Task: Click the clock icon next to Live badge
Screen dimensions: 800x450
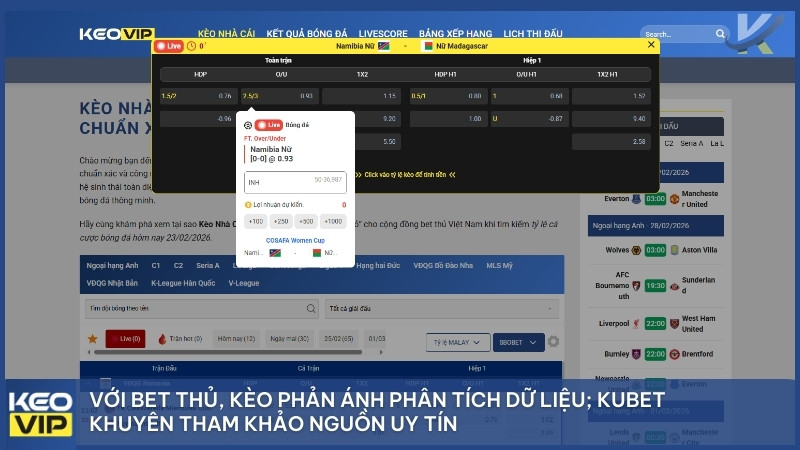Action: (x=191, y=46)
